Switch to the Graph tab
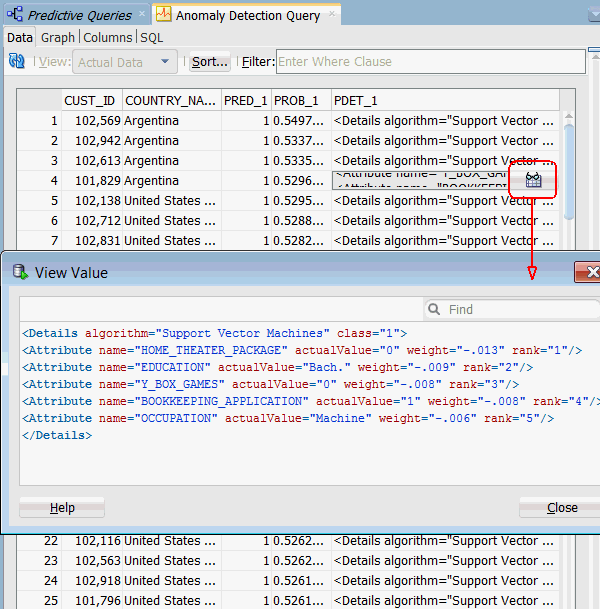 (57, 38)
